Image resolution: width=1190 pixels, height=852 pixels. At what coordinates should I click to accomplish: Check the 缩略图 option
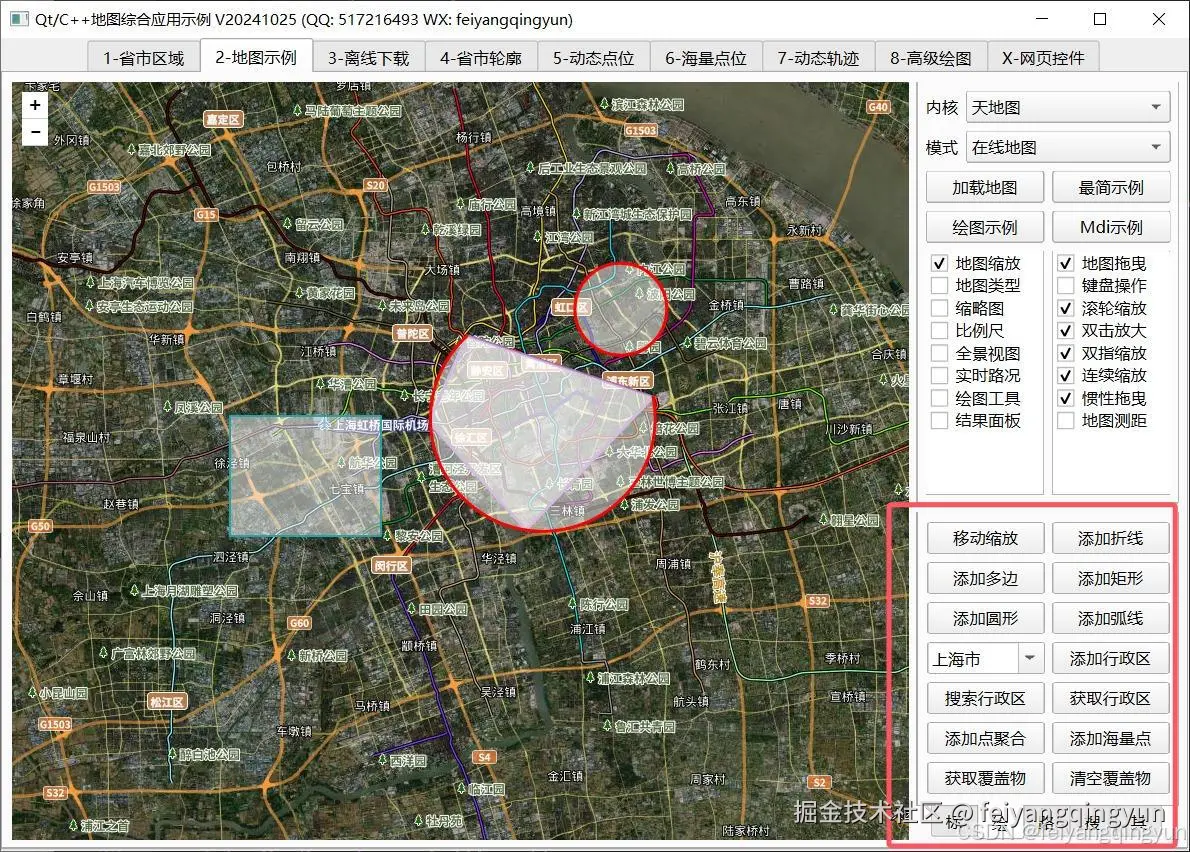[938, 308]
